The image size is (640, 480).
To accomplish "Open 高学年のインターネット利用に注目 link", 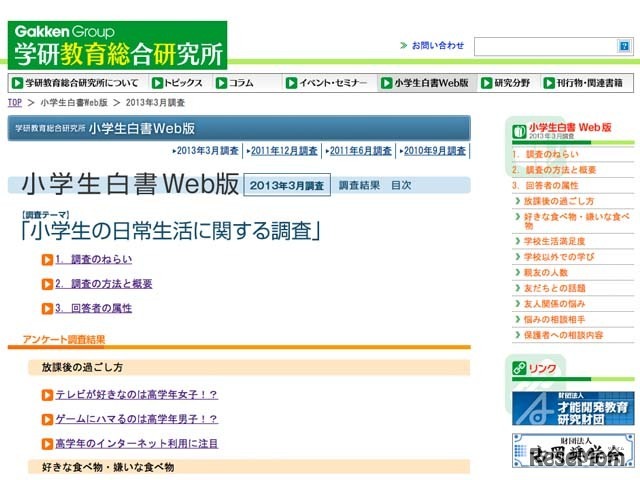I will [x=137, y=443].
